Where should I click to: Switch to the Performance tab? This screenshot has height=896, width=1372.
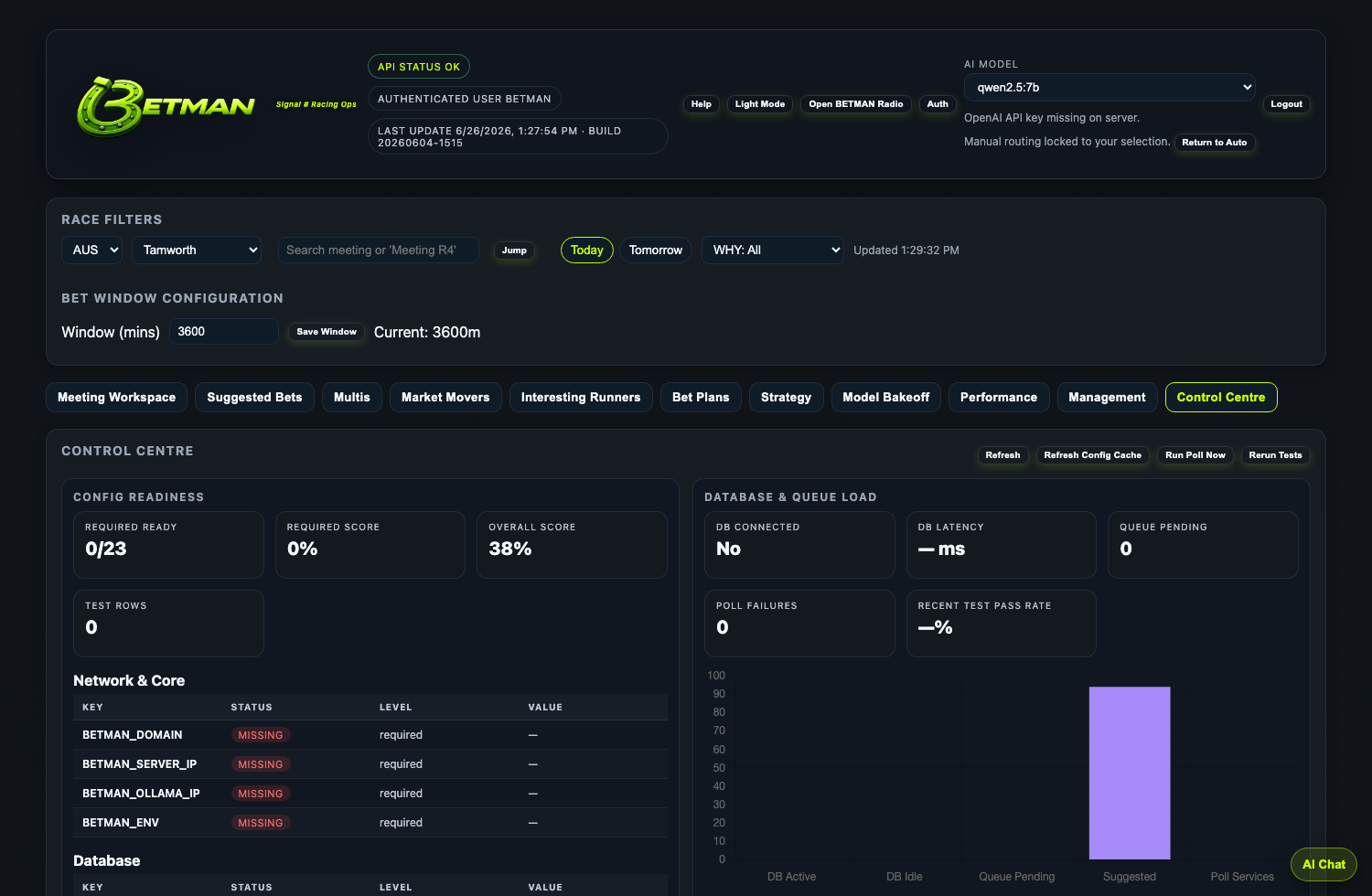999,397
